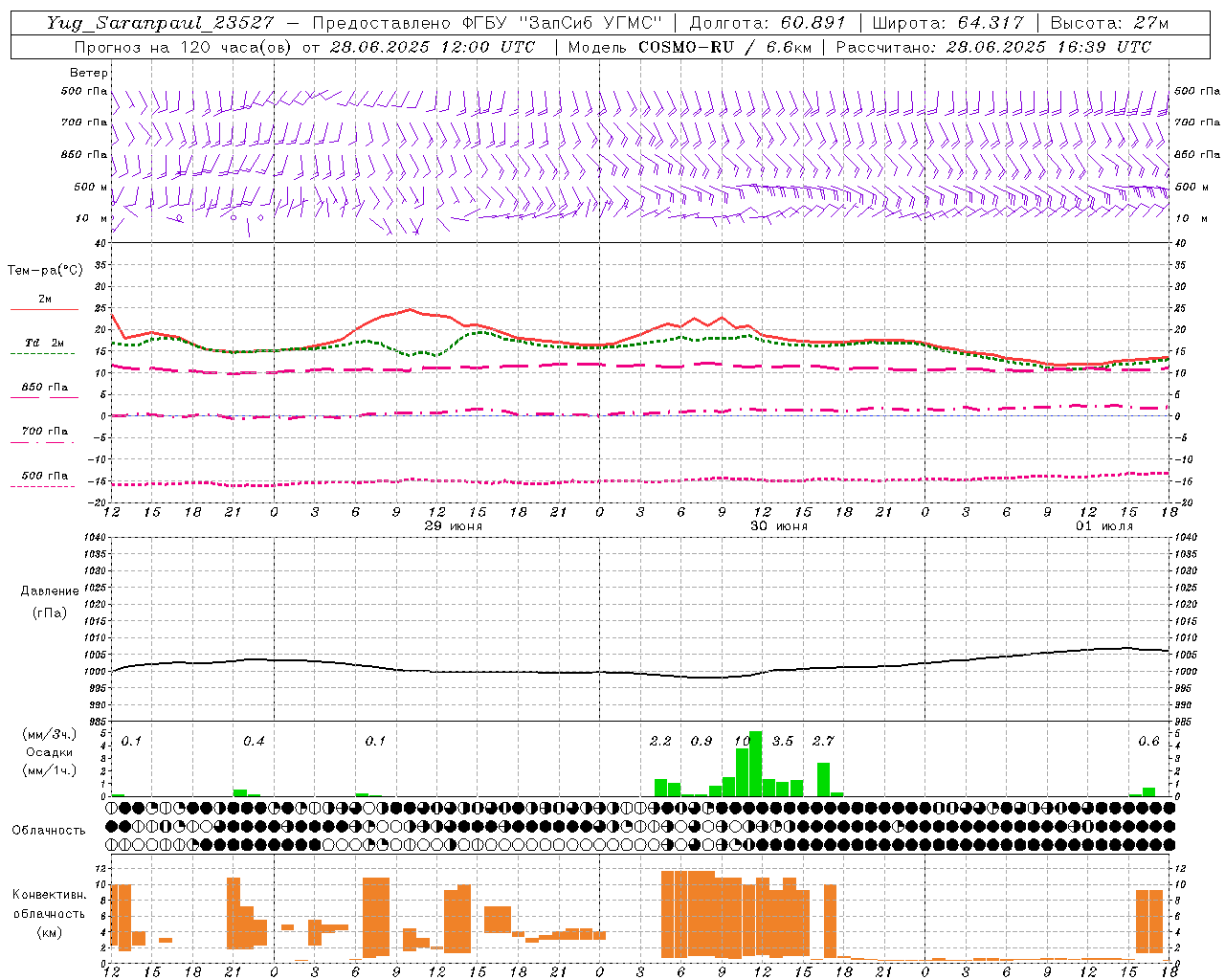Select the model name 'COSMO-RU / 6.6км'
The width and height of the screenshot is (1225, 980).
click(x=724, y=47)
